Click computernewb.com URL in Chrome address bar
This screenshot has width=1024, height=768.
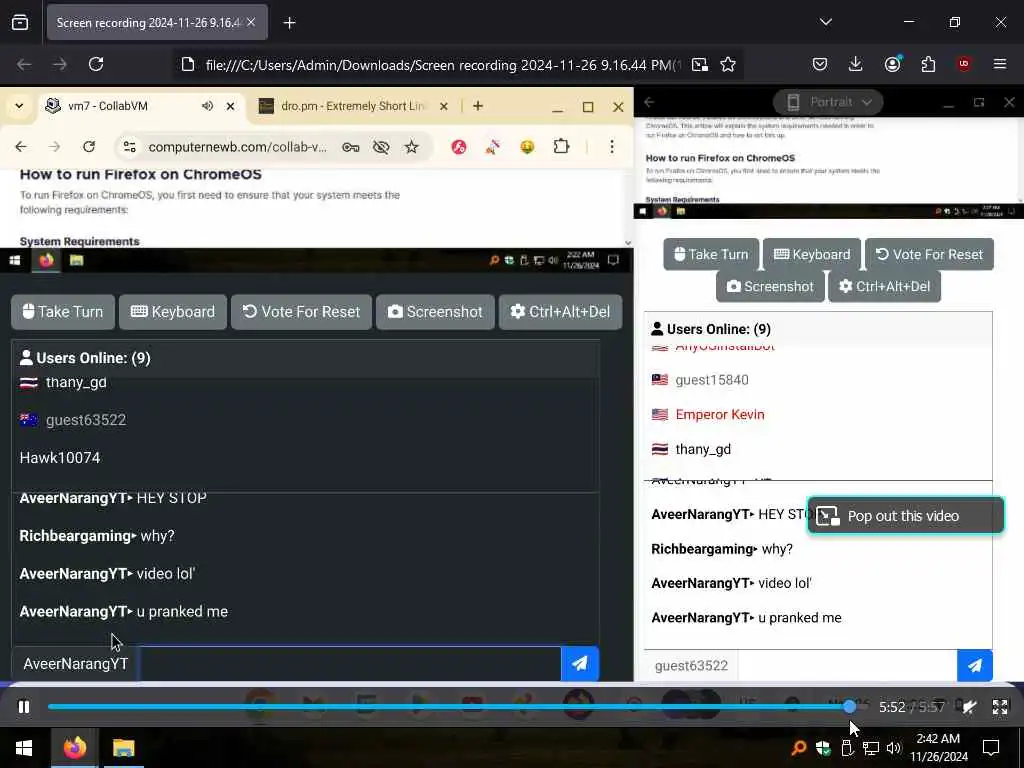[x=238, y=147]
